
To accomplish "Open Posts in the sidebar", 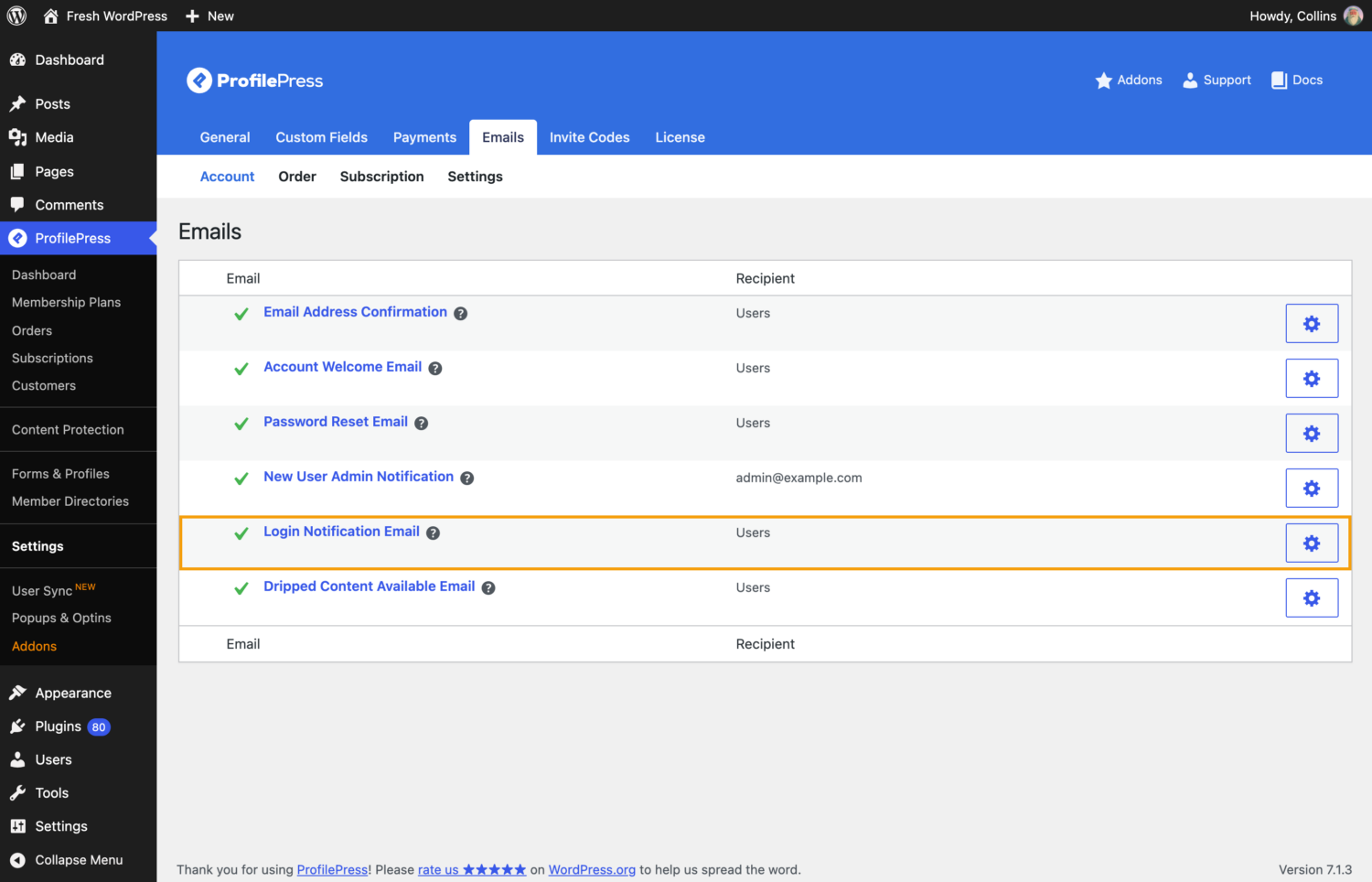I will 78,103.
